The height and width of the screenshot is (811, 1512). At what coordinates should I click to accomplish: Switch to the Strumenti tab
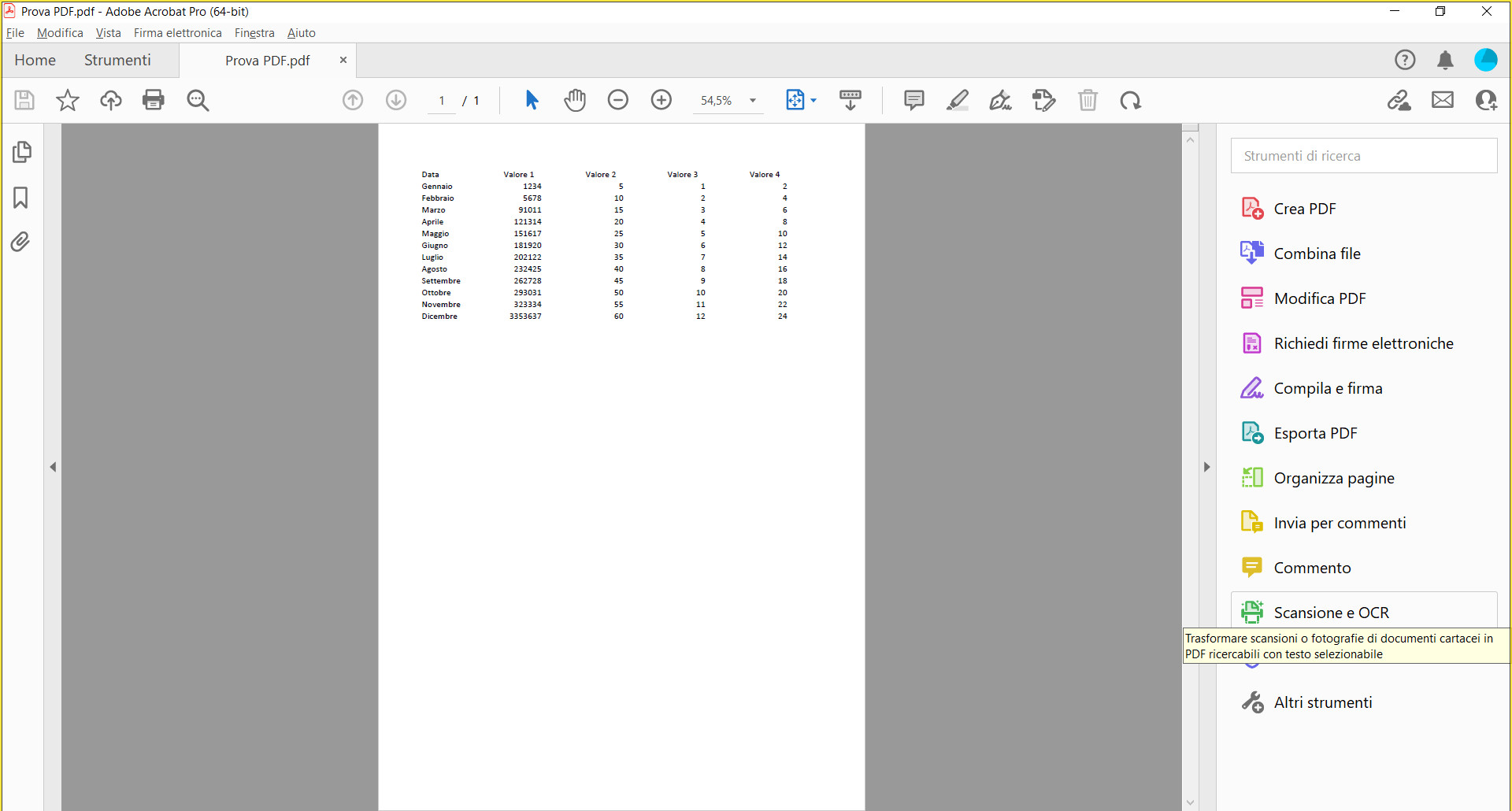(117, 60)
